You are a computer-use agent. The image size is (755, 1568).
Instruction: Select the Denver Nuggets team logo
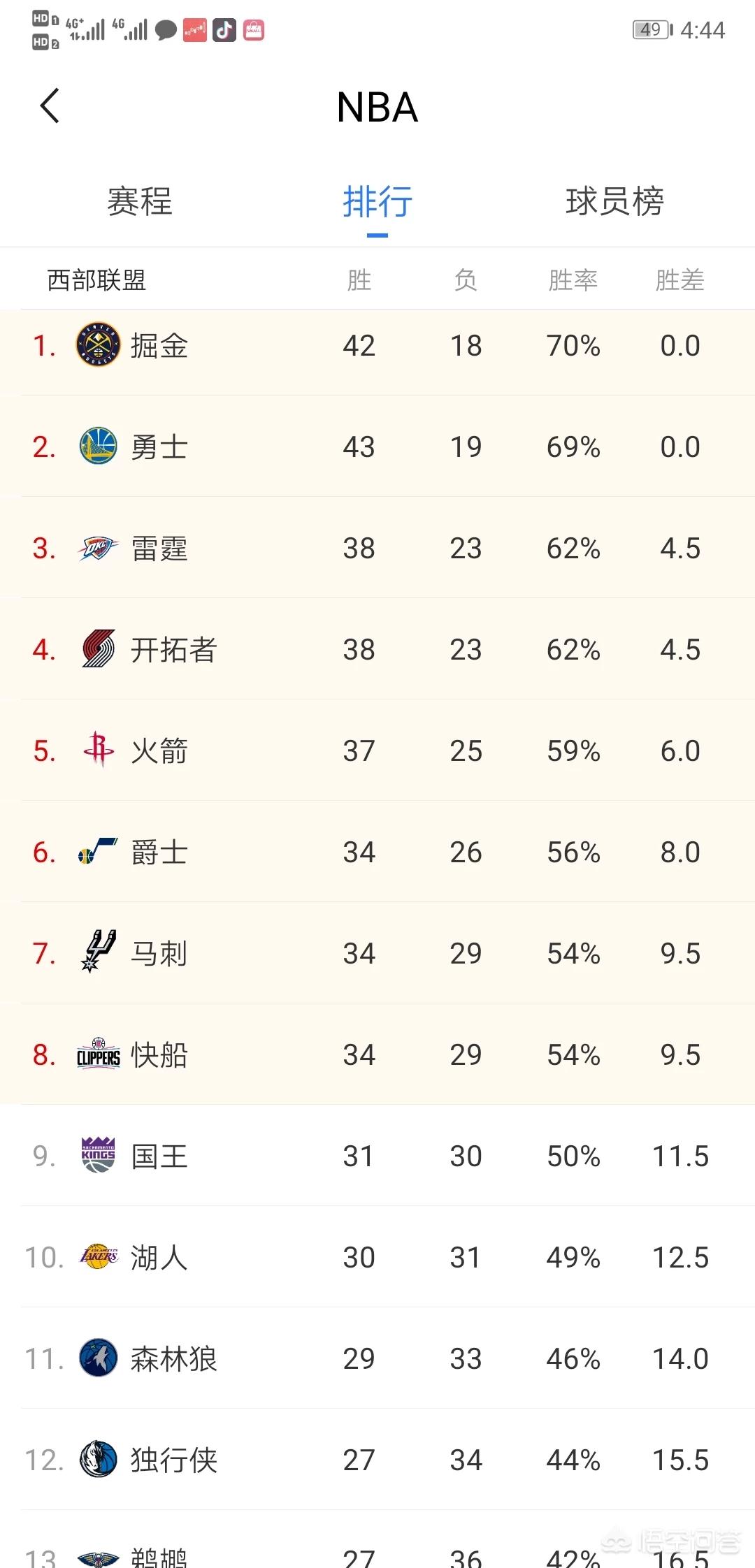(x=98, y=345)
